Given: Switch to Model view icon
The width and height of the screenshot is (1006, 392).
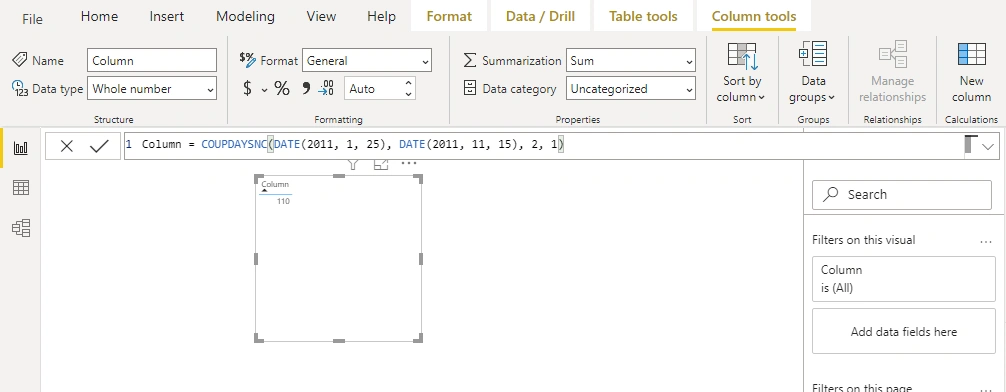Looking at the screenshot, I should (21, 228).
